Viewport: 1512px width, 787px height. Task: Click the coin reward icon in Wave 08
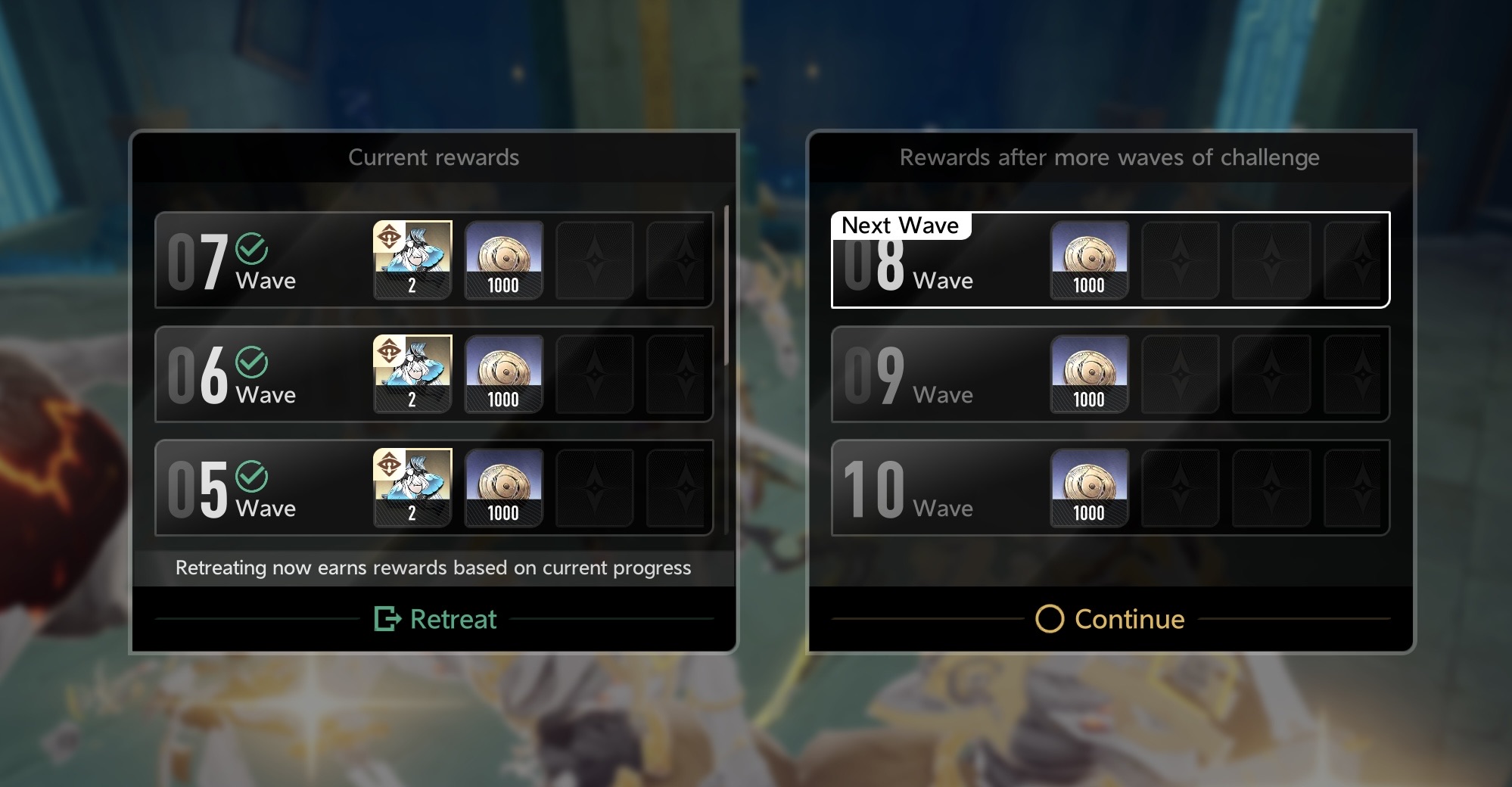click(1089, 260)
